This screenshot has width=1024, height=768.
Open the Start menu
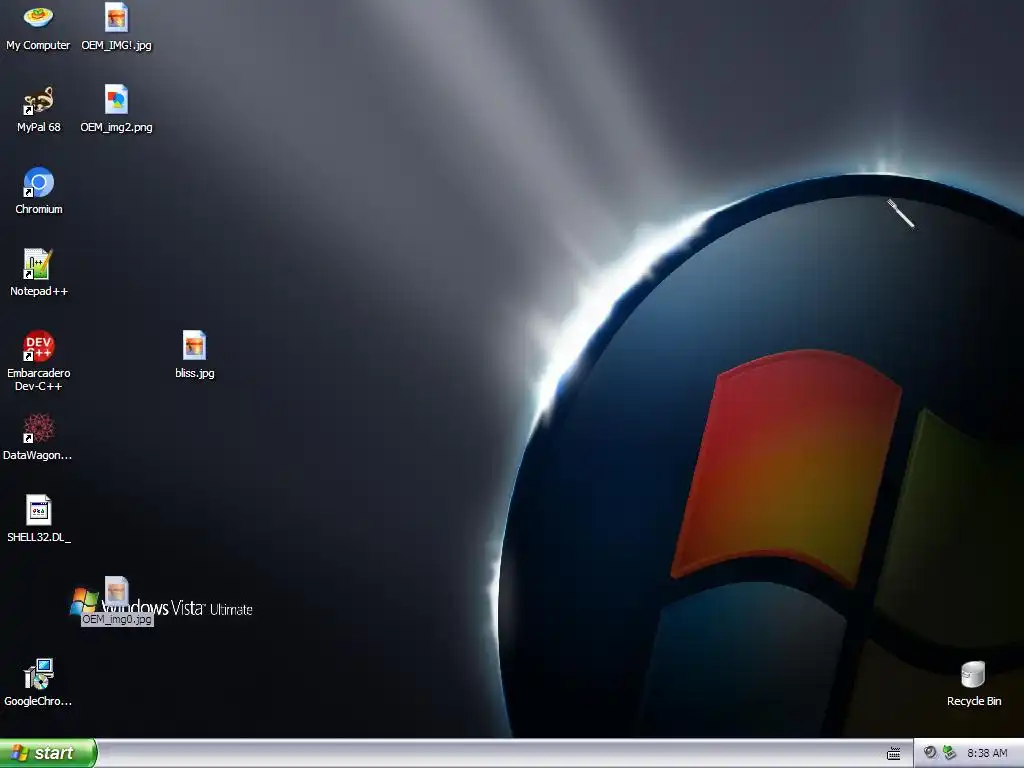click(x=48, y=753)
